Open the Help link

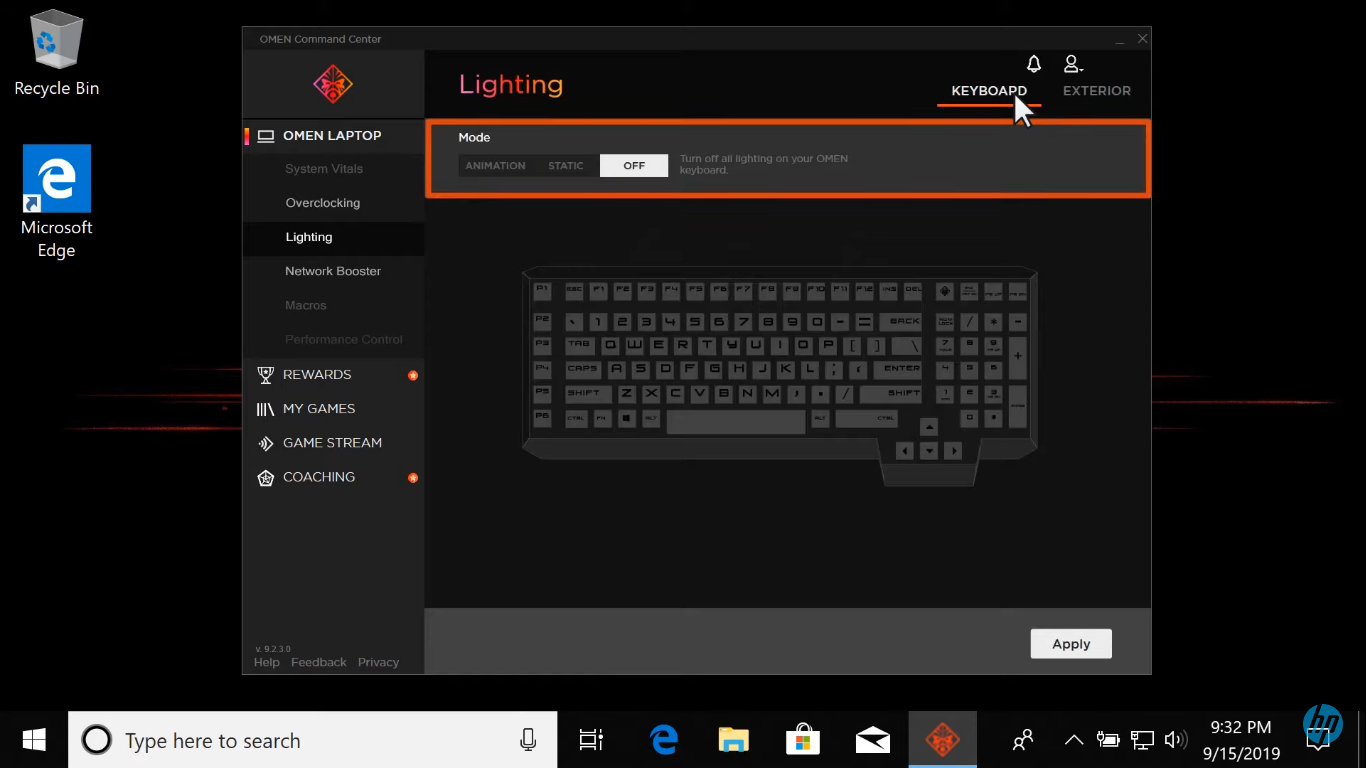[x=267, y=662]
